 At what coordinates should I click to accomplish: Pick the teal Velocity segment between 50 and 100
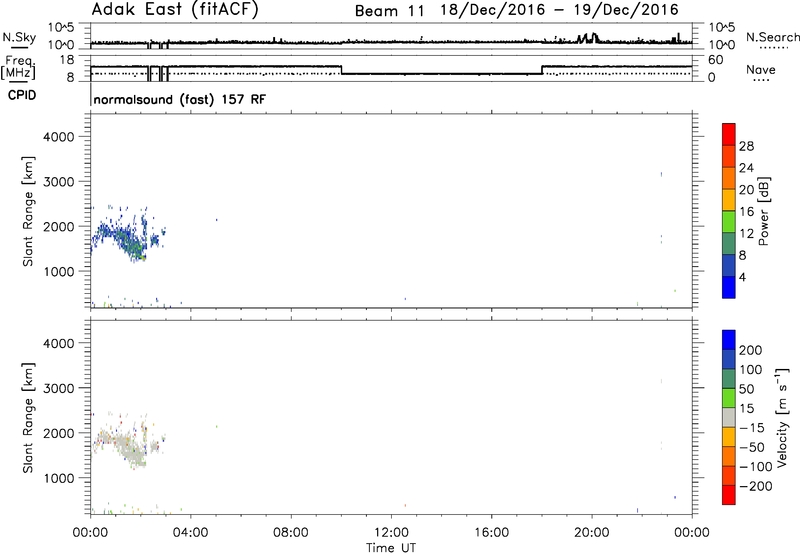[x=729, y=379]
